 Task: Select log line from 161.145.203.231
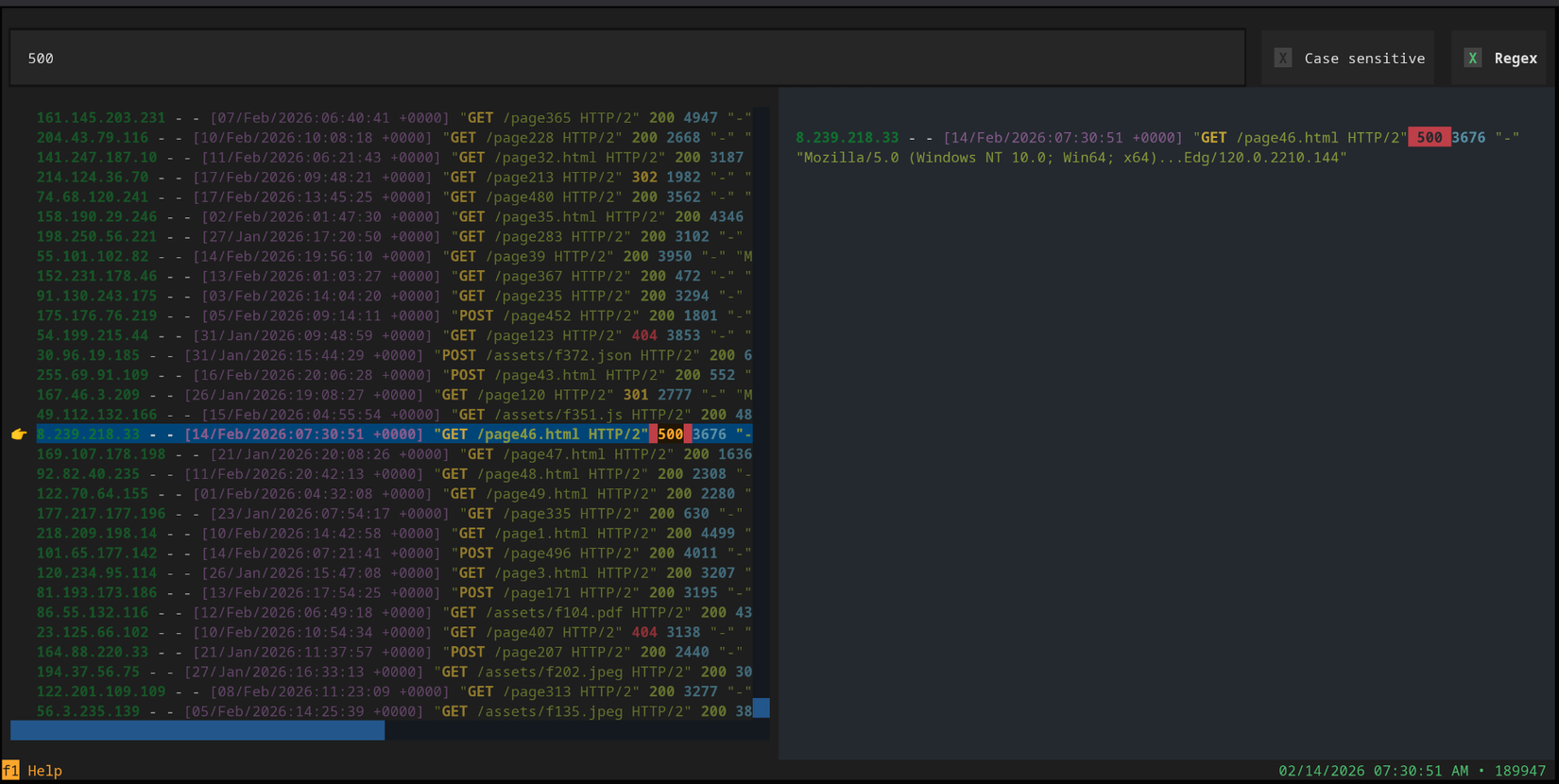tap(394, 118)
